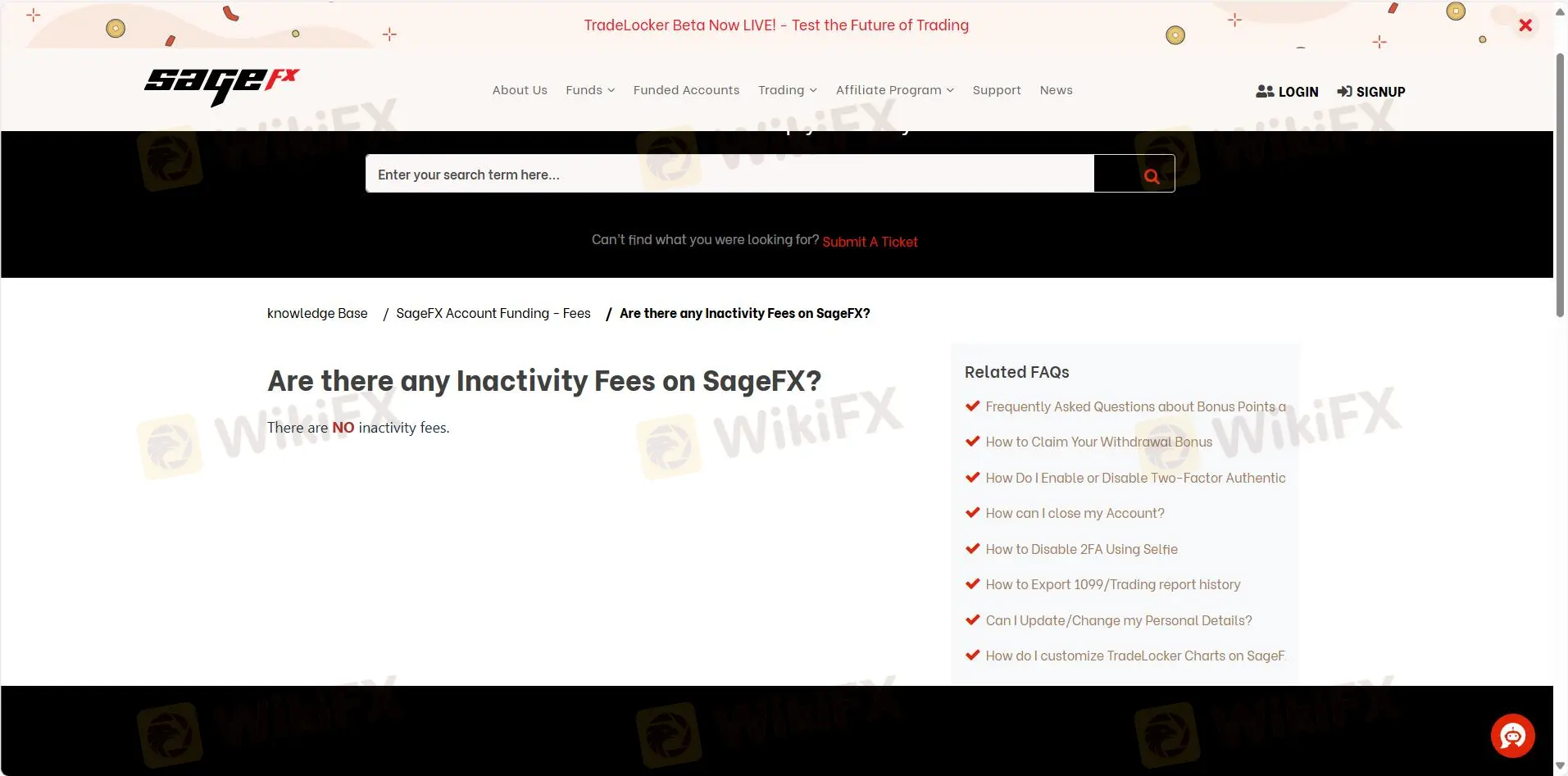This screenshot has height=776, width=1568.
Task: Open the chat support bubble icon
Action: 1512,735
